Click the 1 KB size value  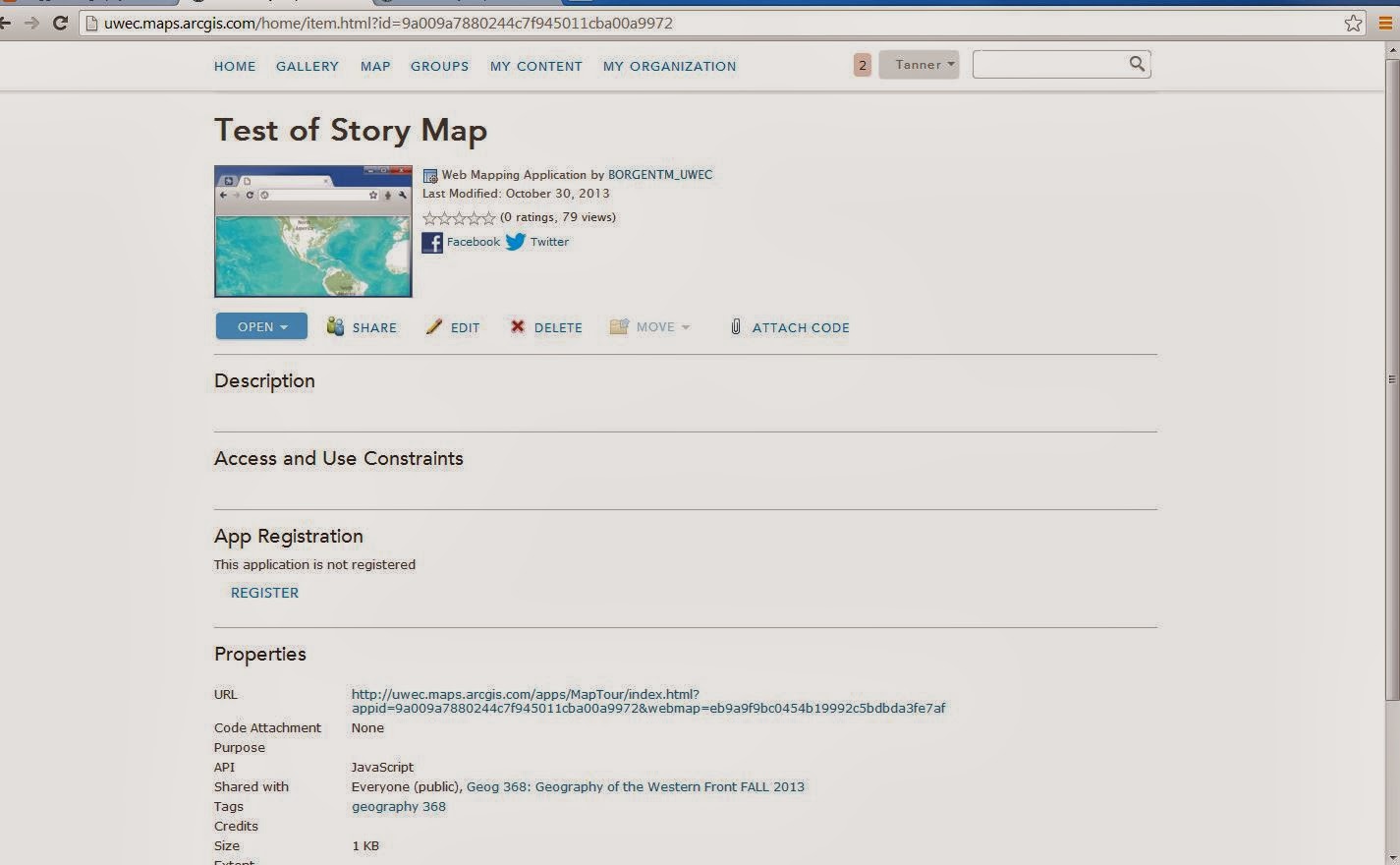[365, 845]
